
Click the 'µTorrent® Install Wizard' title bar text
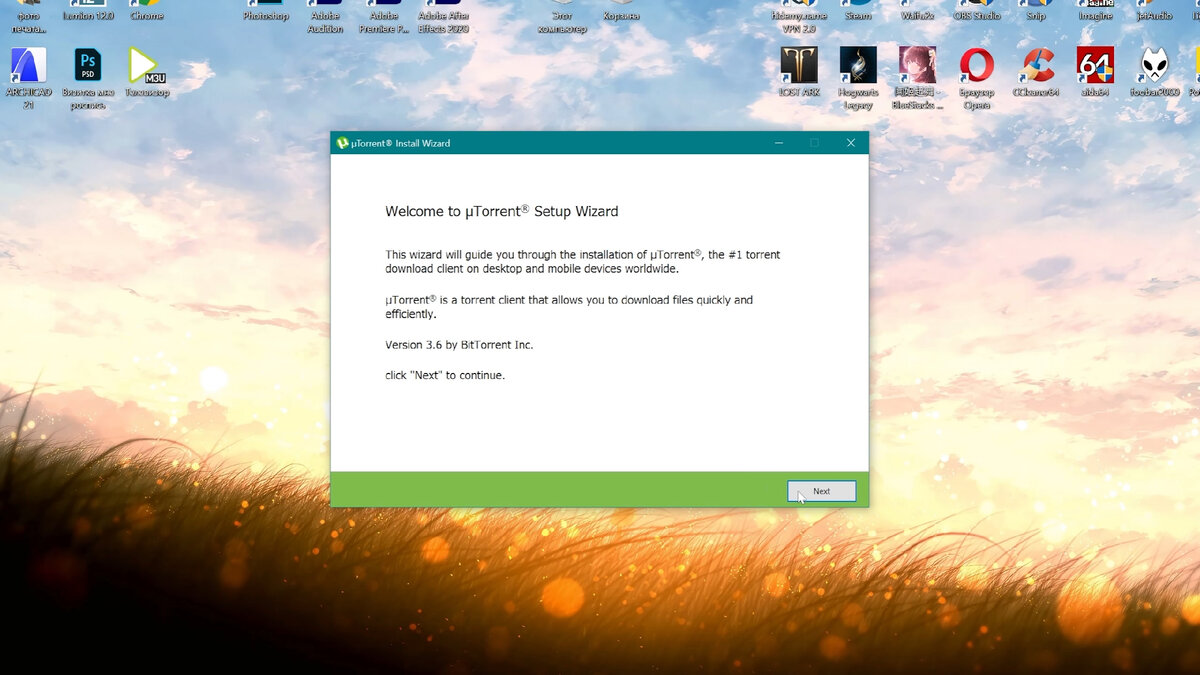pyautogui.click(x=400, y=143)
